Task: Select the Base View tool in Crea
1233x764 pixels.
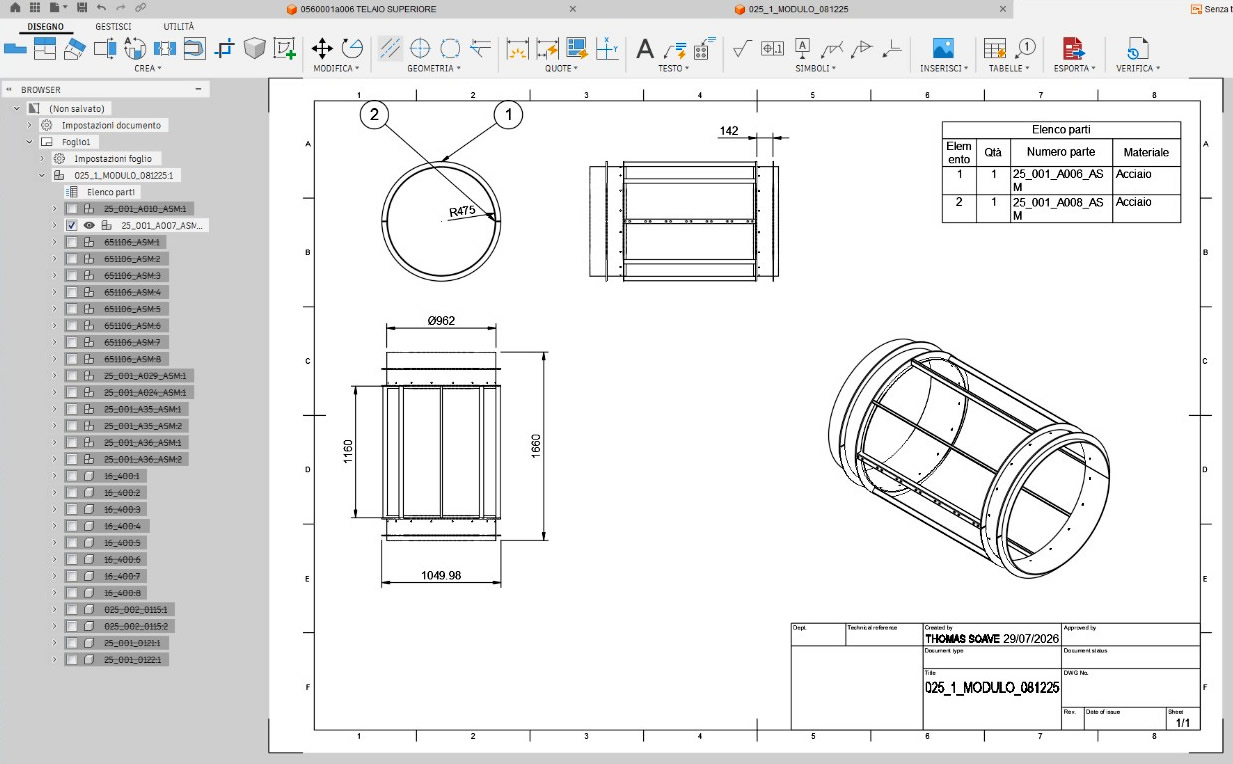Action: [x=16, y=48]
